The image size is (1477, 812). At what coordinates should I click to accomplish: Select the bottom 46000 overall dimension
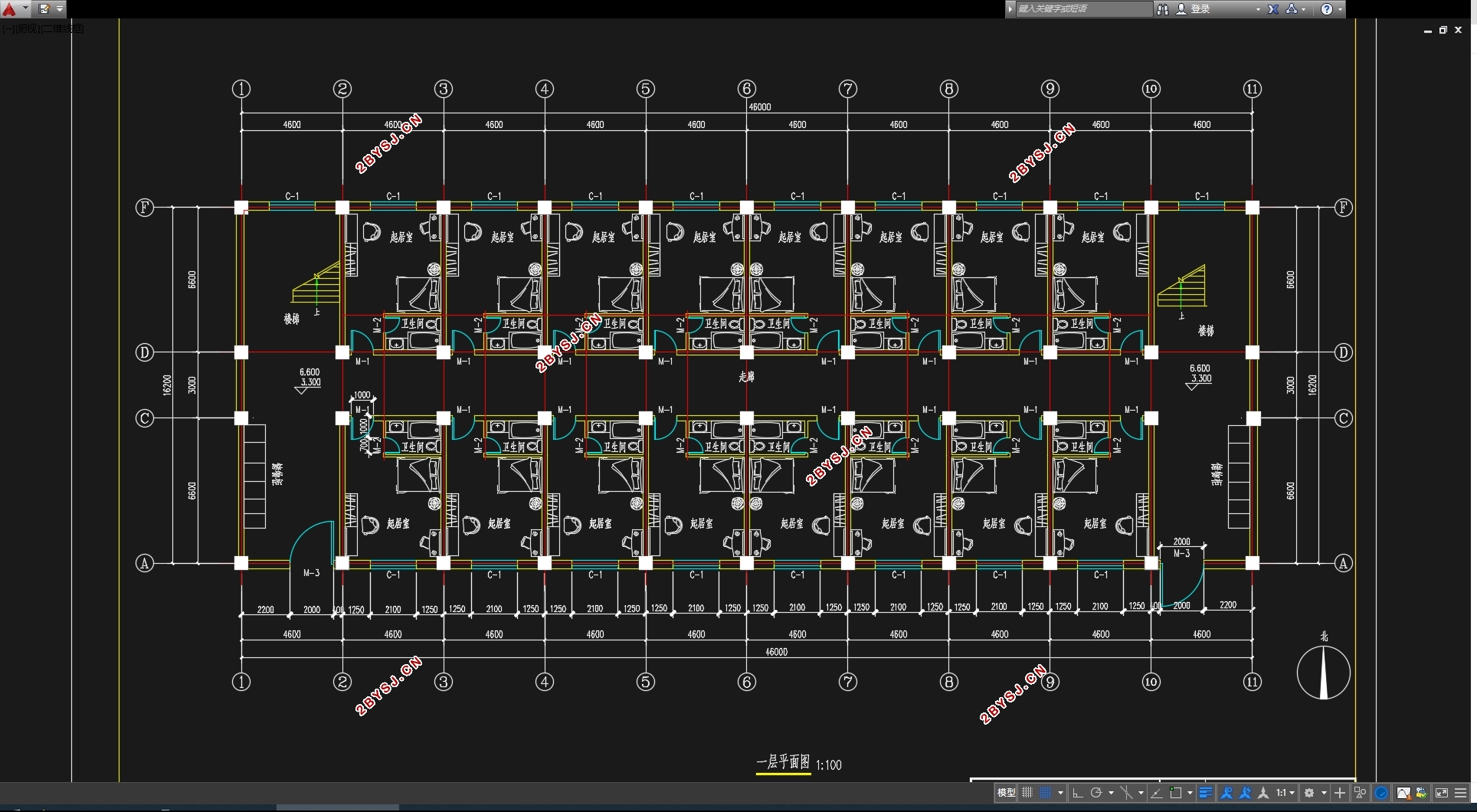[x=776, y=652]
